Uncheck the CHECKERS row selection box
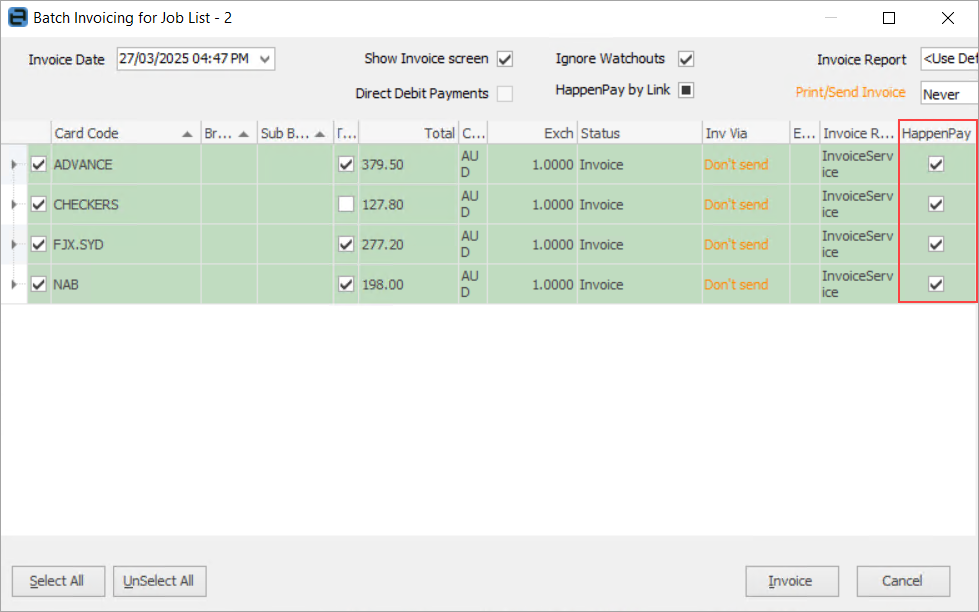979x612 pixels. click(x=39, y=204)
